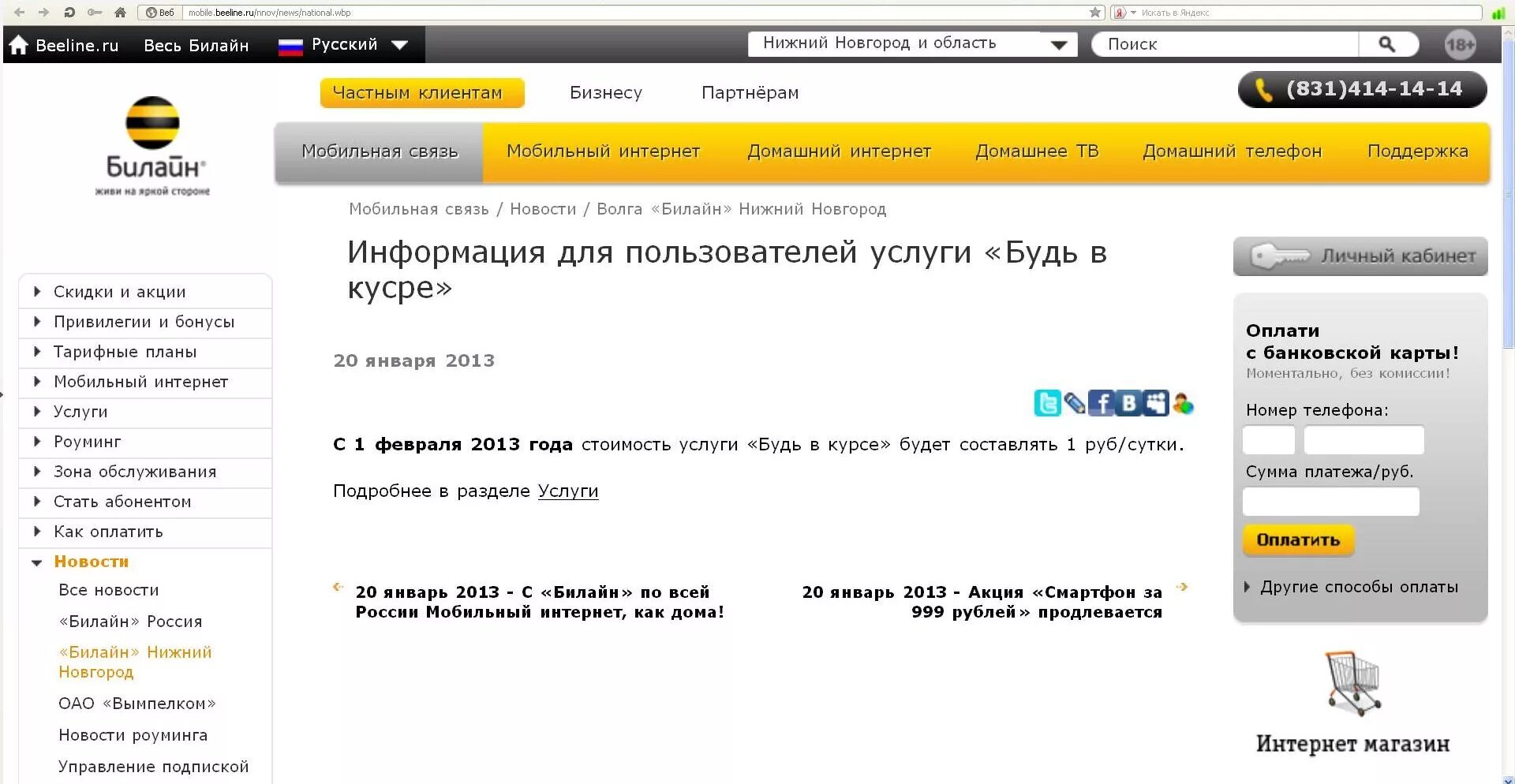Share the news on VKontakte

pyautogui.click(x=1128, y=403)
